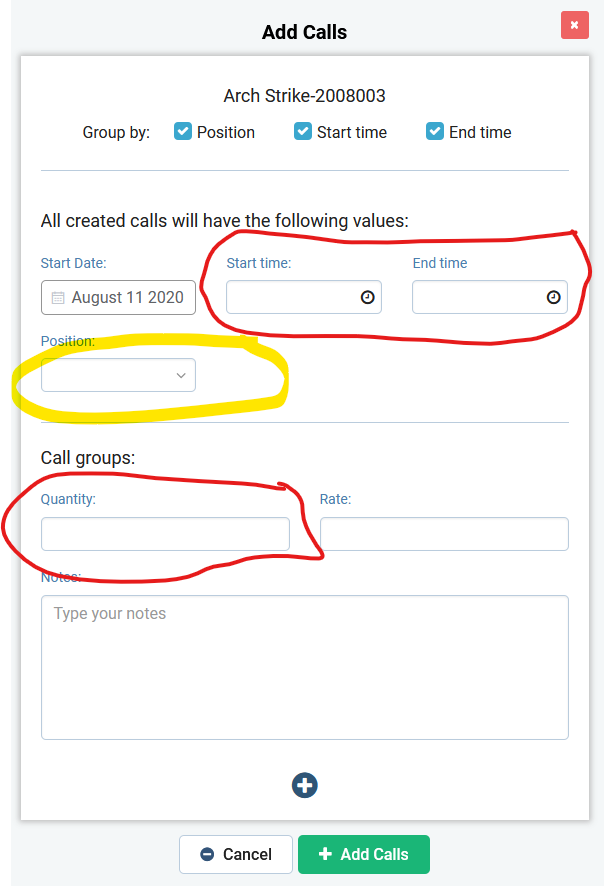Click the red close X icon
The width and height of the screenshot is (604, 886).
574,25
